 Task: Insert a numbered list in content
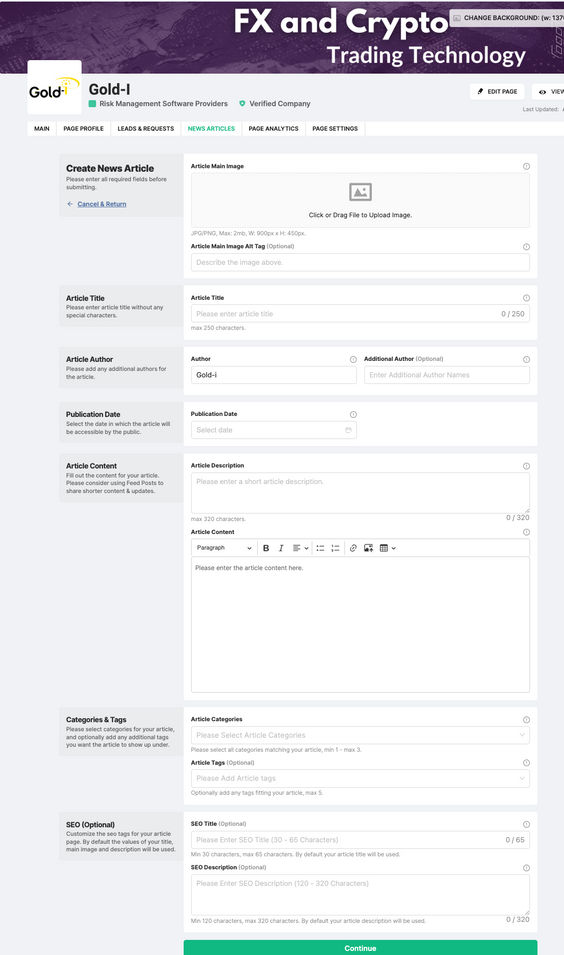point(335,548)
